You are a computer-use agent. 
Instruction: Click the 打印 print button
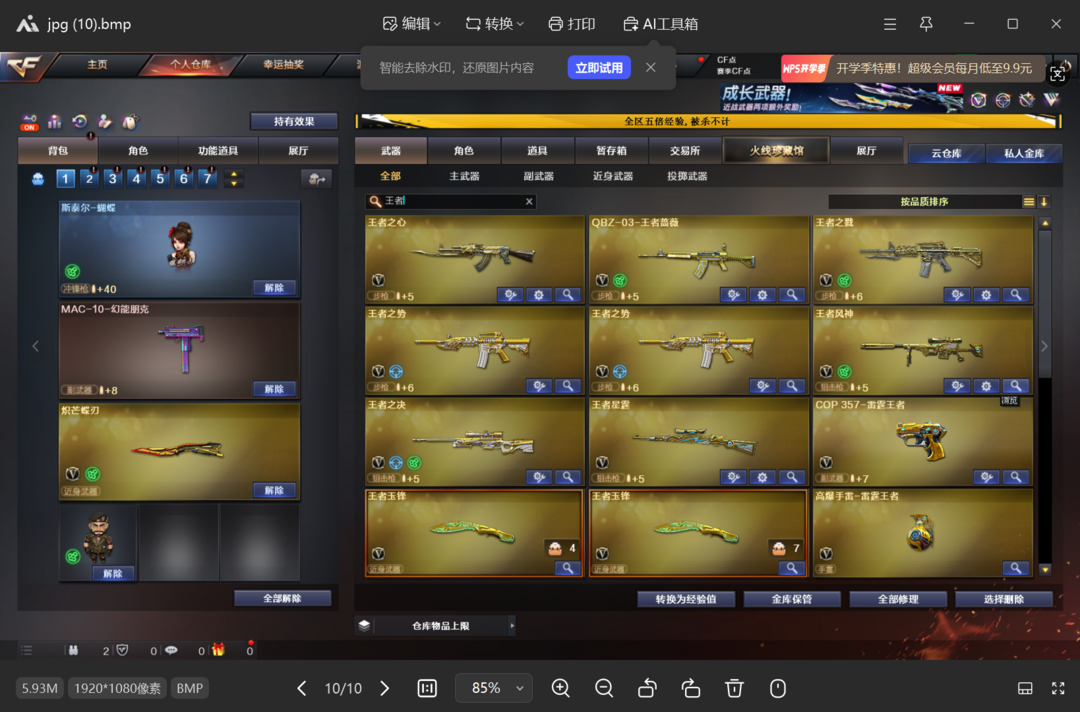[572, 24]
